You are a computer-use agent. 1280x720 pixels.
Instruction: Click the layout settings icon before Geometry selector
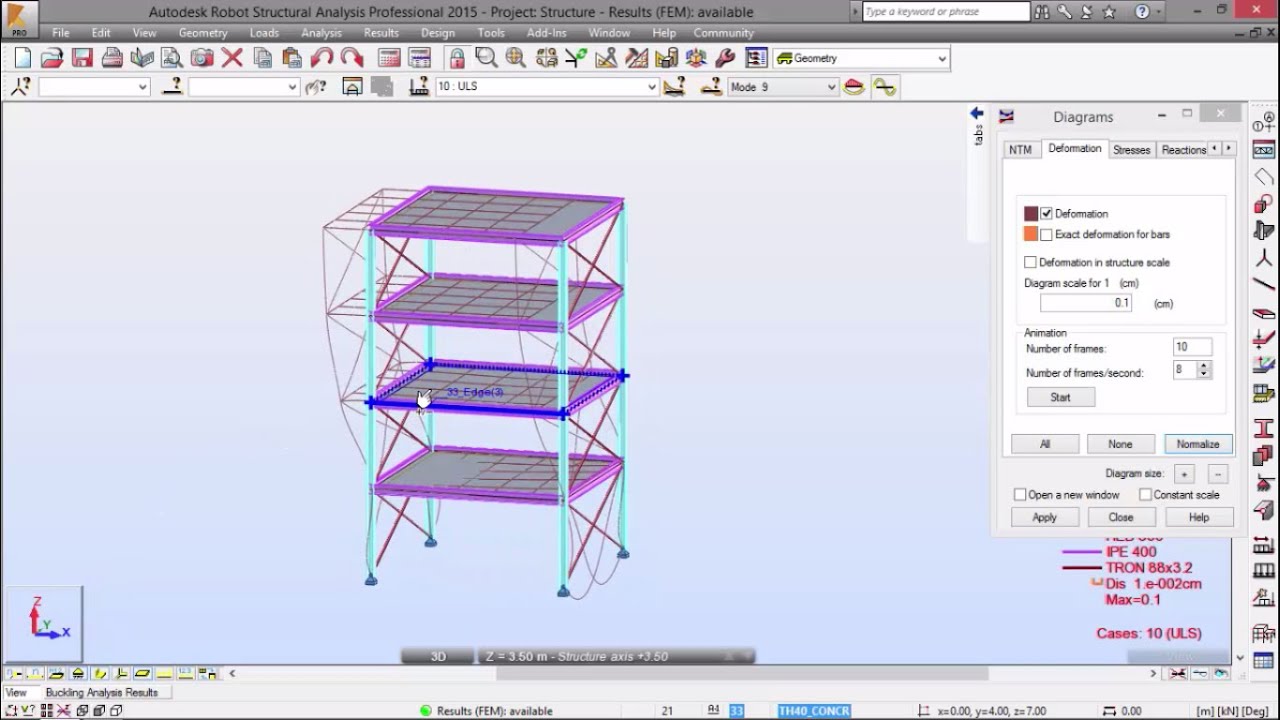(756, 58)
